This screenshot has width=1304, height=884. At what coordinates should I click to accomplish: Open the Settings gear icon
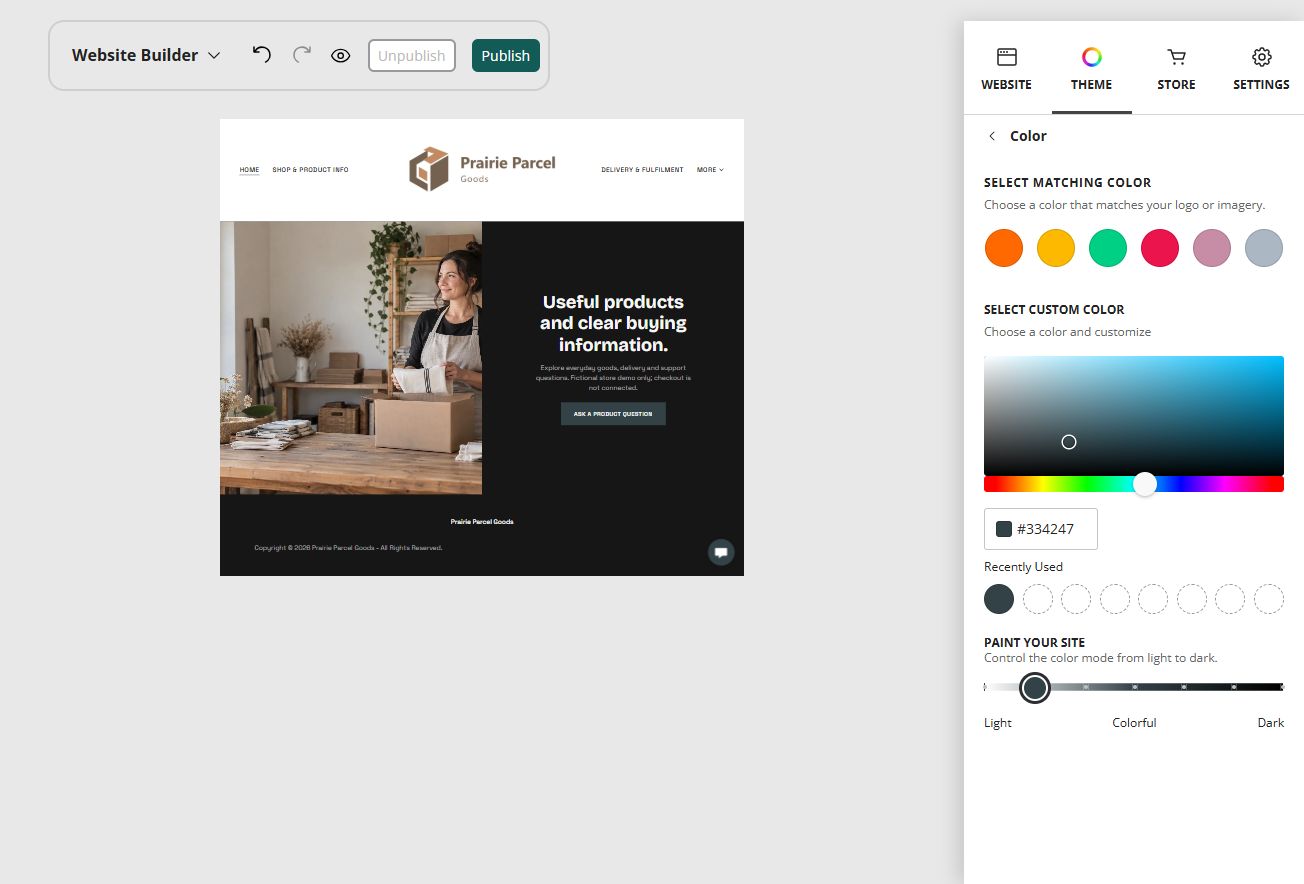1262,57
